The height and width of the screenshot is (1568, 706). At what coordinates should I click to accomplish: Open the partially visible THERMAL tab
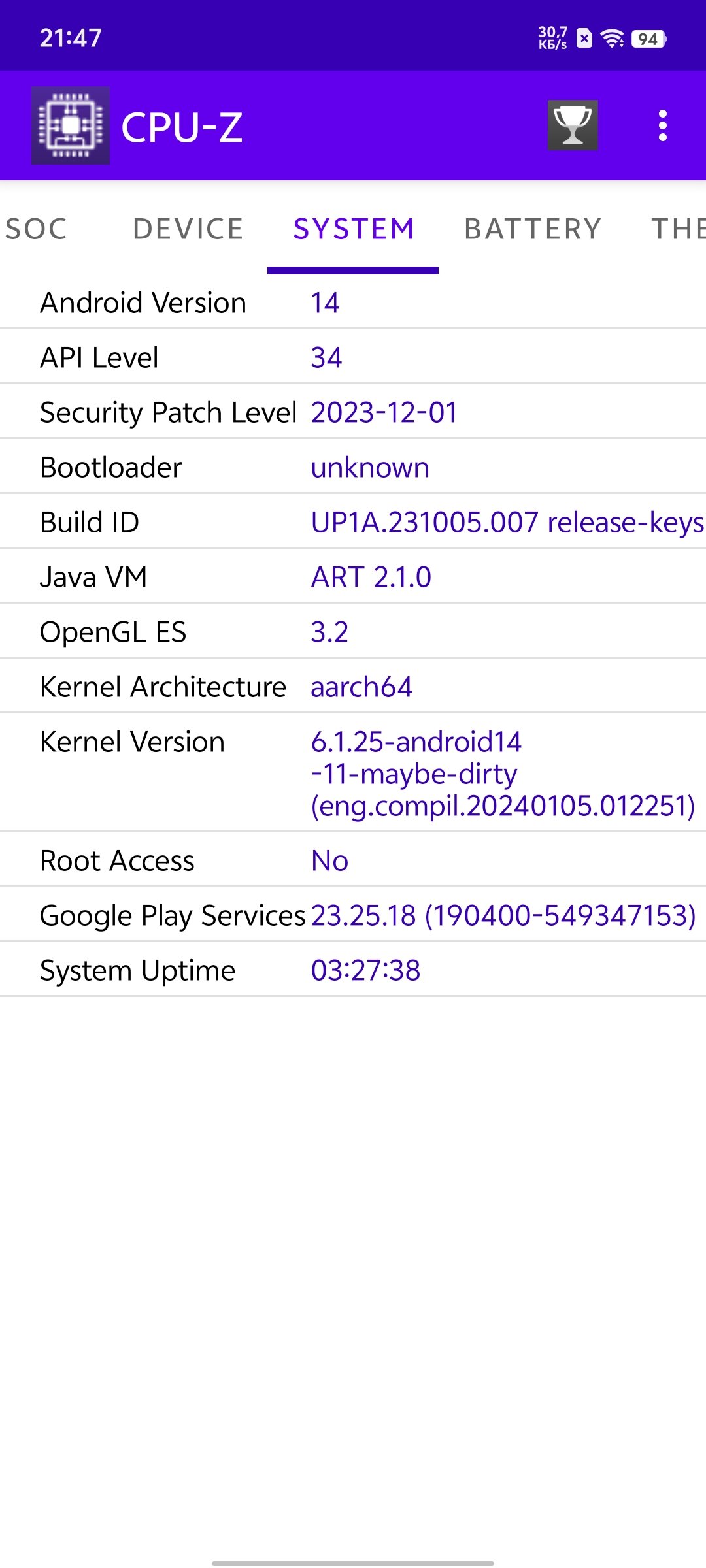[x=678, y=229]
